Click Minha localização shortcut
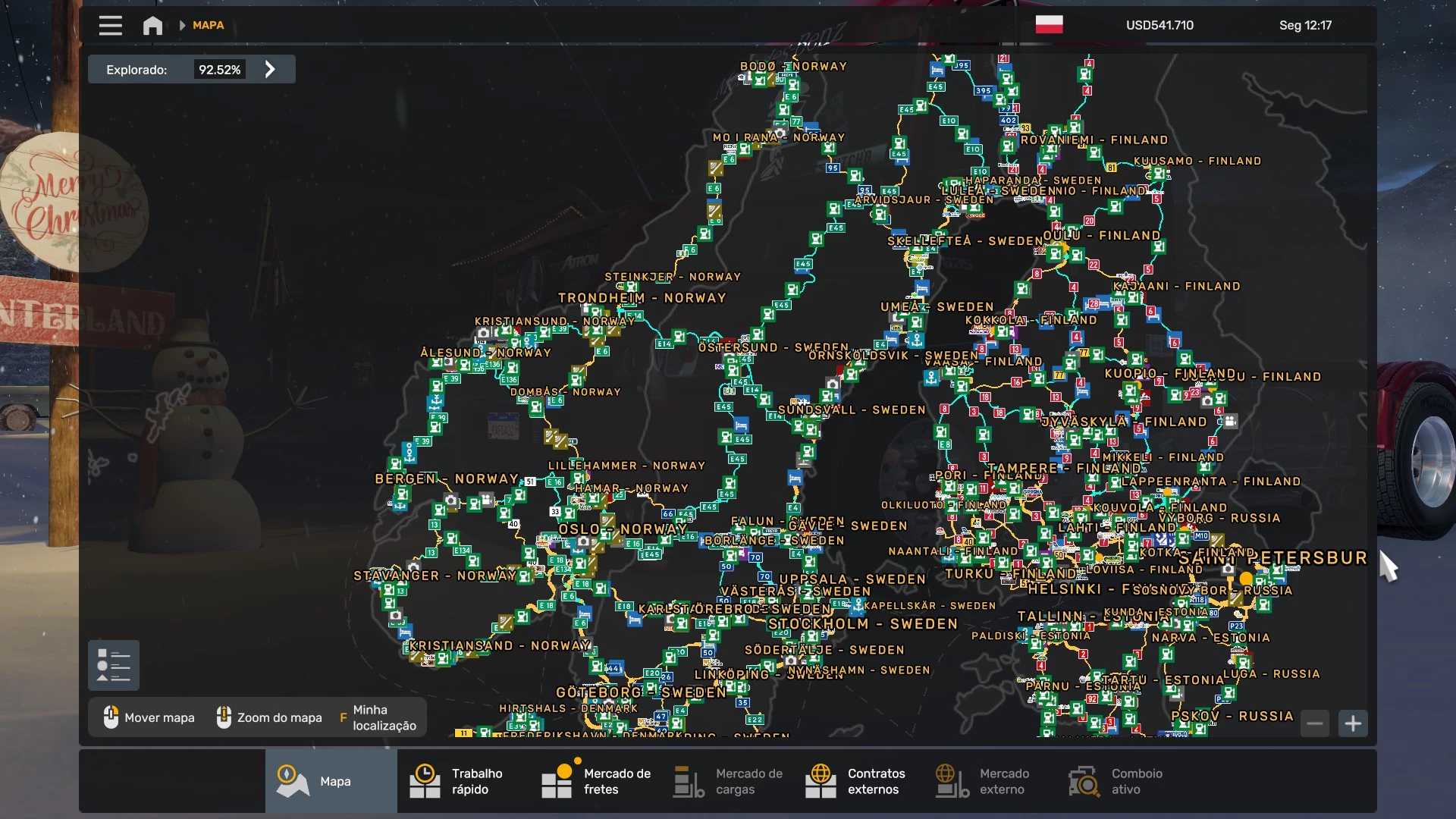Viewport: 1456px width, 819px height. (x=379, y=717)
